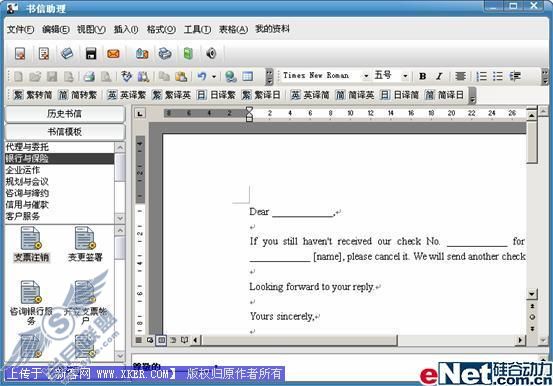Click the 历史书信 button
553x386 pixels.
tap(65, 114)
